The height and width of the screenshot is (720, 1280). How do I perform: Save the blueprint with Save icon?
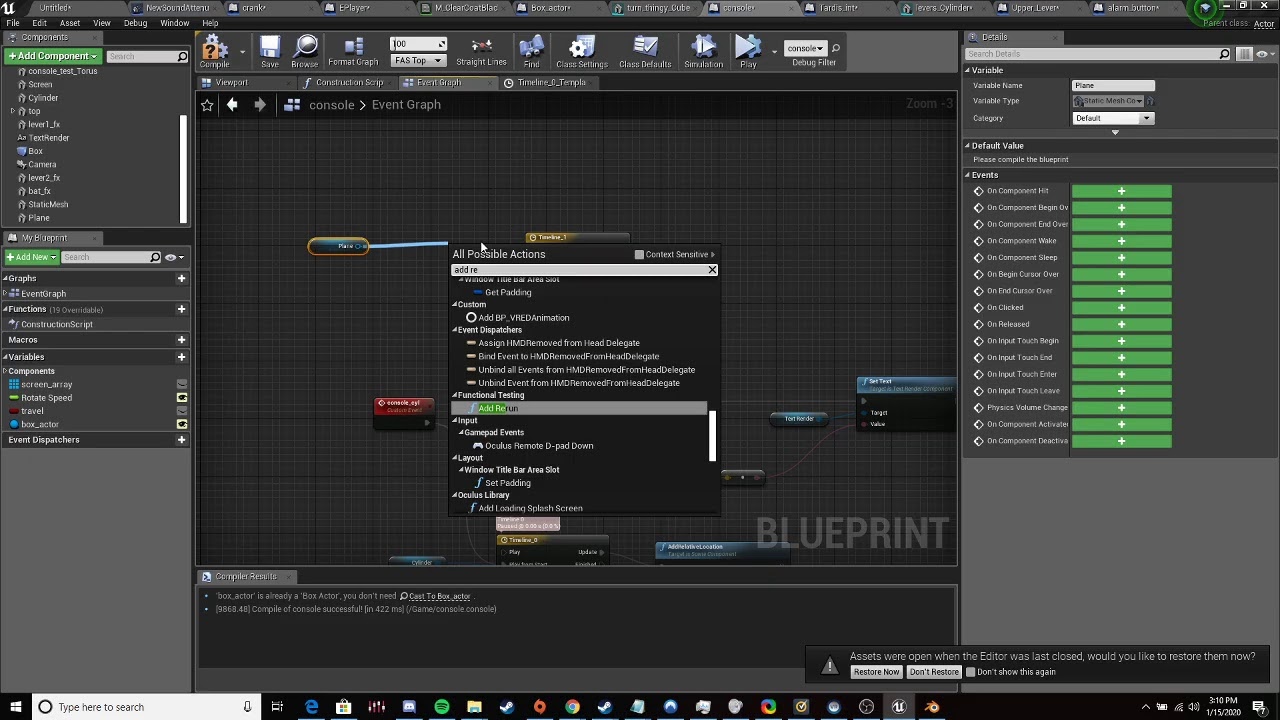pyautogui.click(x=269, y=51)
